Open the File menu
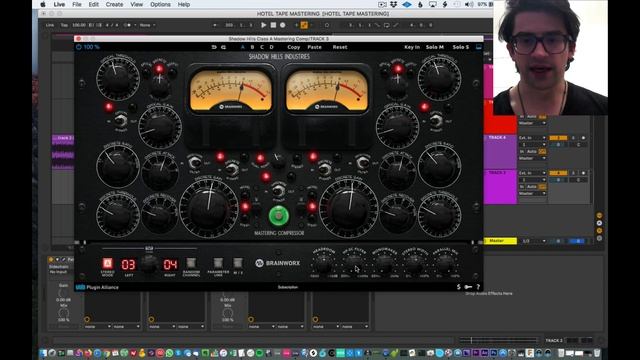Screen dimensions: 640x360 coord(77,4)
